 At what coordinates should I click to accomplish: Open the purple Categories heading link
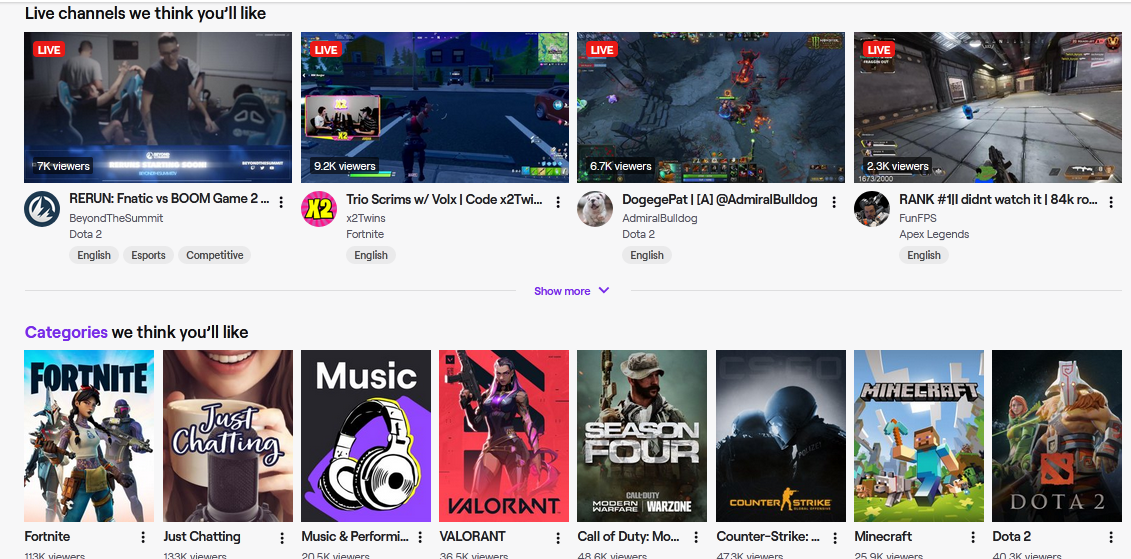click(66, 332)
